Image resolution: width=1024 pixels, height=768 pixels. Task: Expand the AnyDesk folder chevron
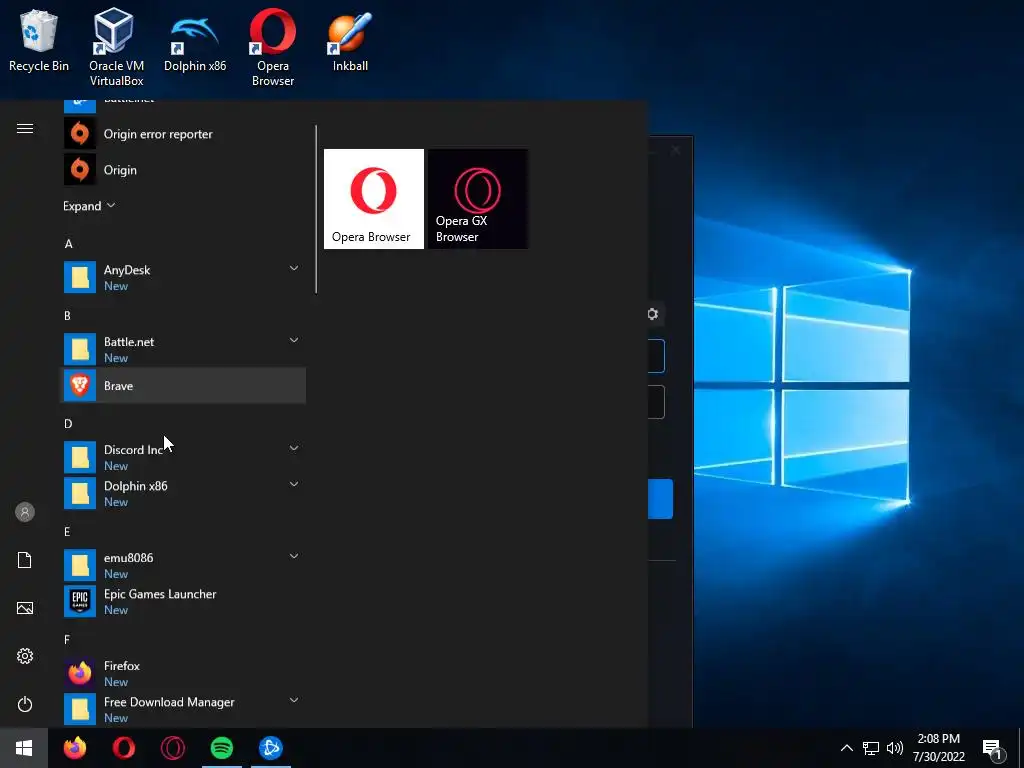[294, 268]
